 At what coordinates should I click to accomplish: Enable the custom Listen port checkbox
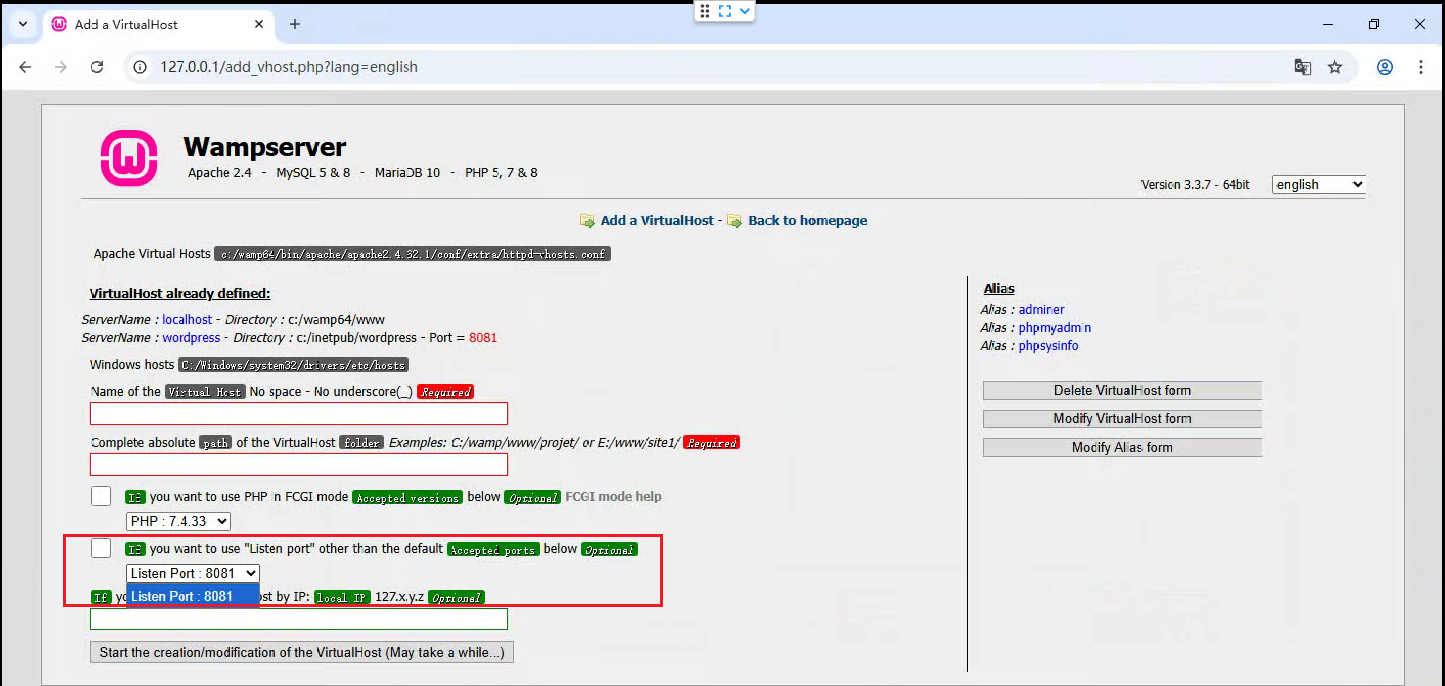[x=101, y=548]
